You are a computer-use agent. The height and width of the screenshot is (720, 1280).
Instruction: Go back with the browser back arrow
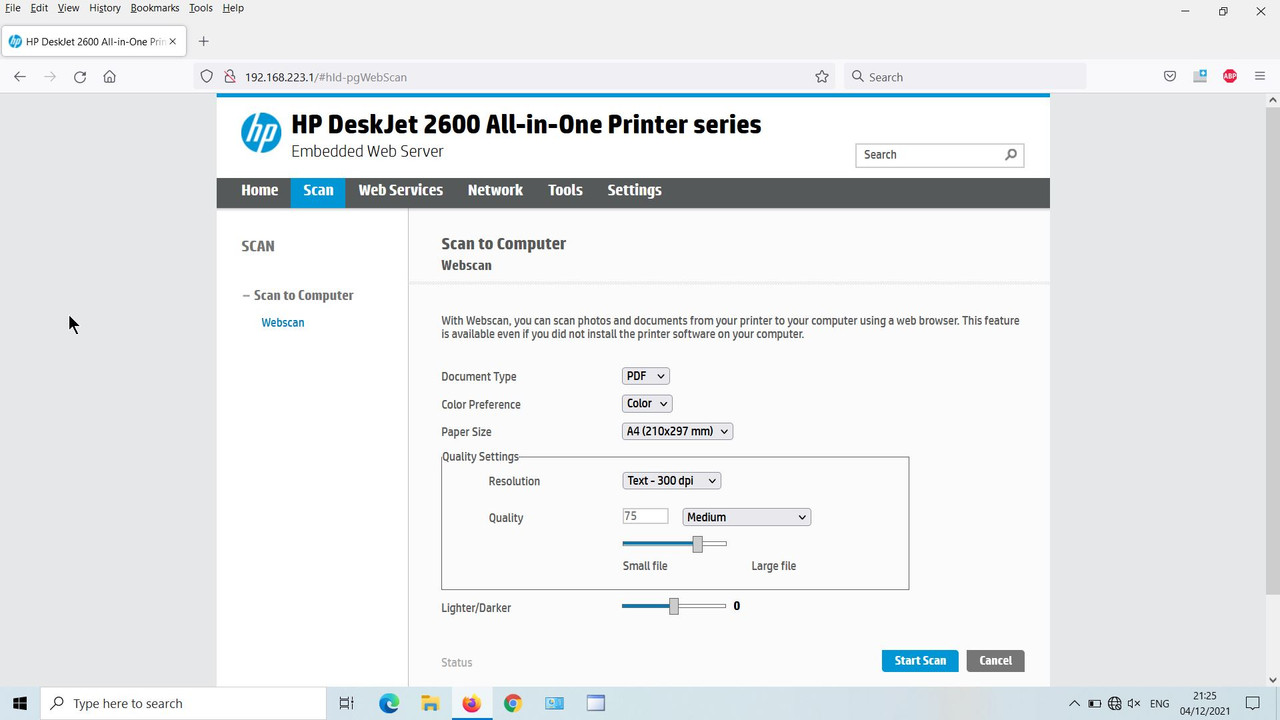20,77
